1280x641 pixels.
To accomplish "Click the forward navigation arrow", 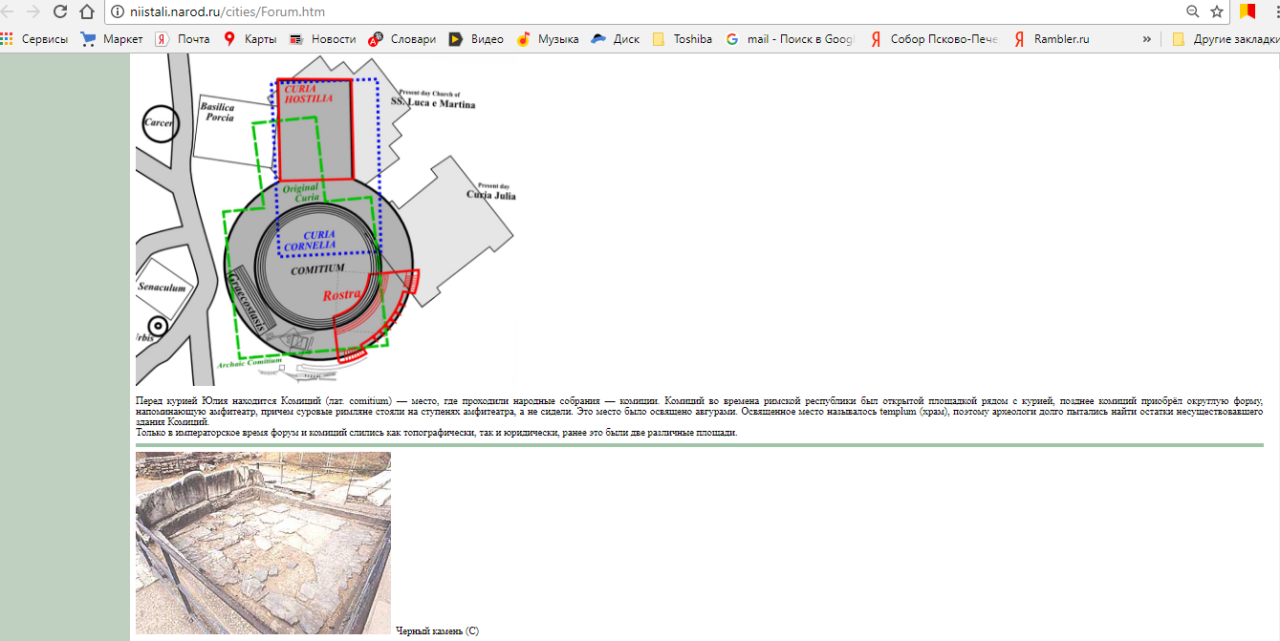I will (x=34, y=12).
